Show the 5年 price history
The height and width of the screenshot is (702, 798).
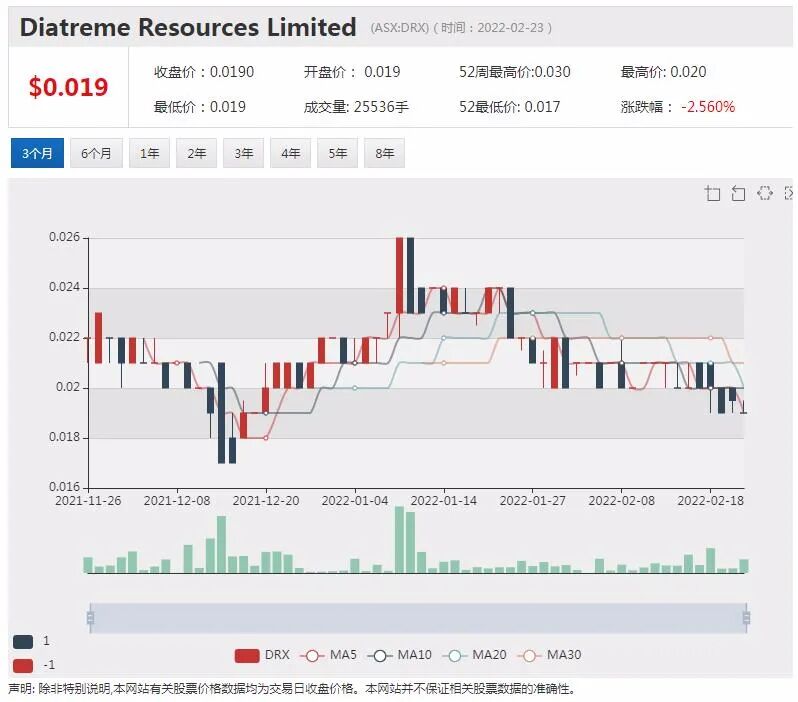click(337, 153)
